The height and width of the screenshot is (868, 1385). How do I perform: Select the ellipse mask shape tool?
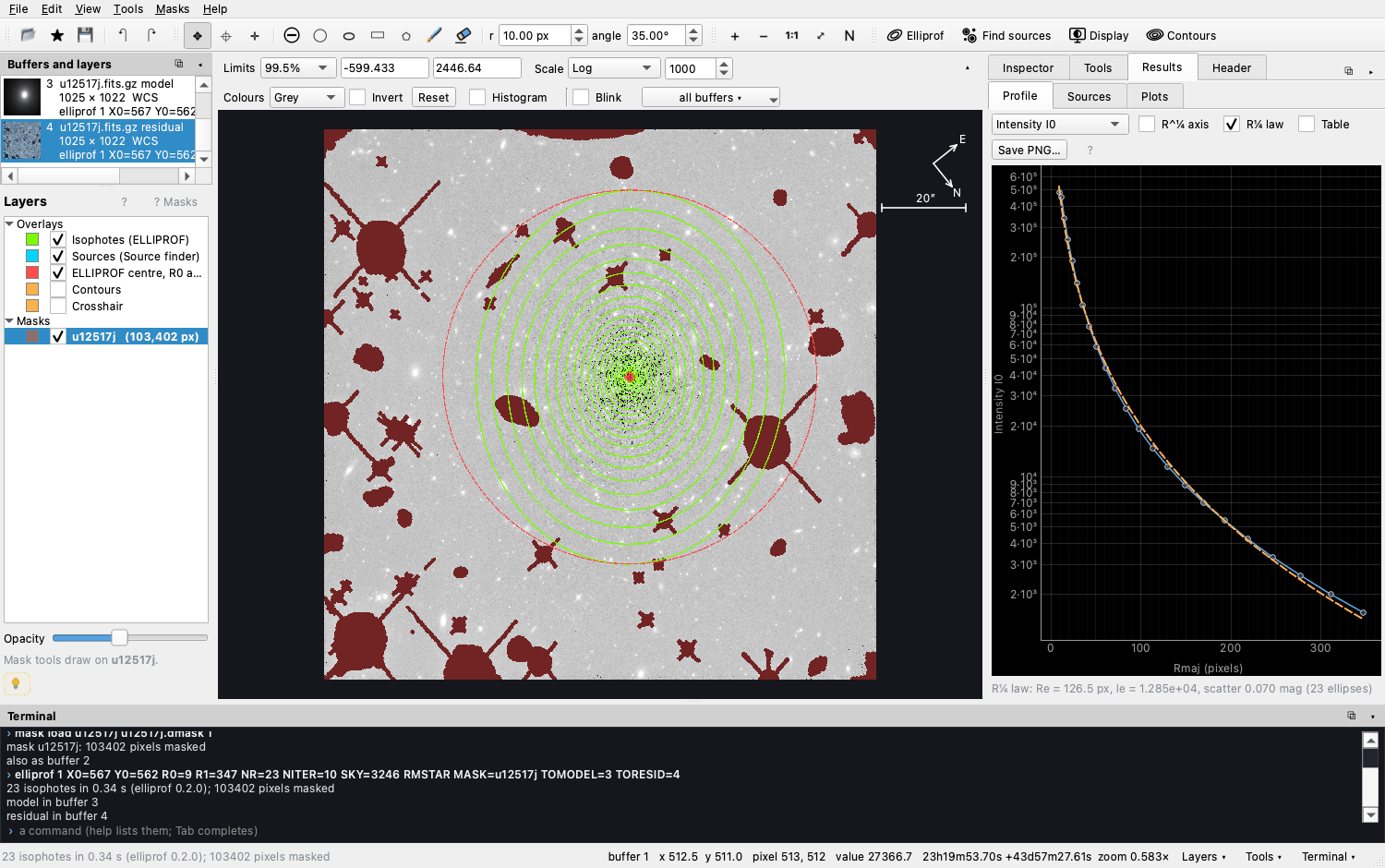(x=349, y=36)
